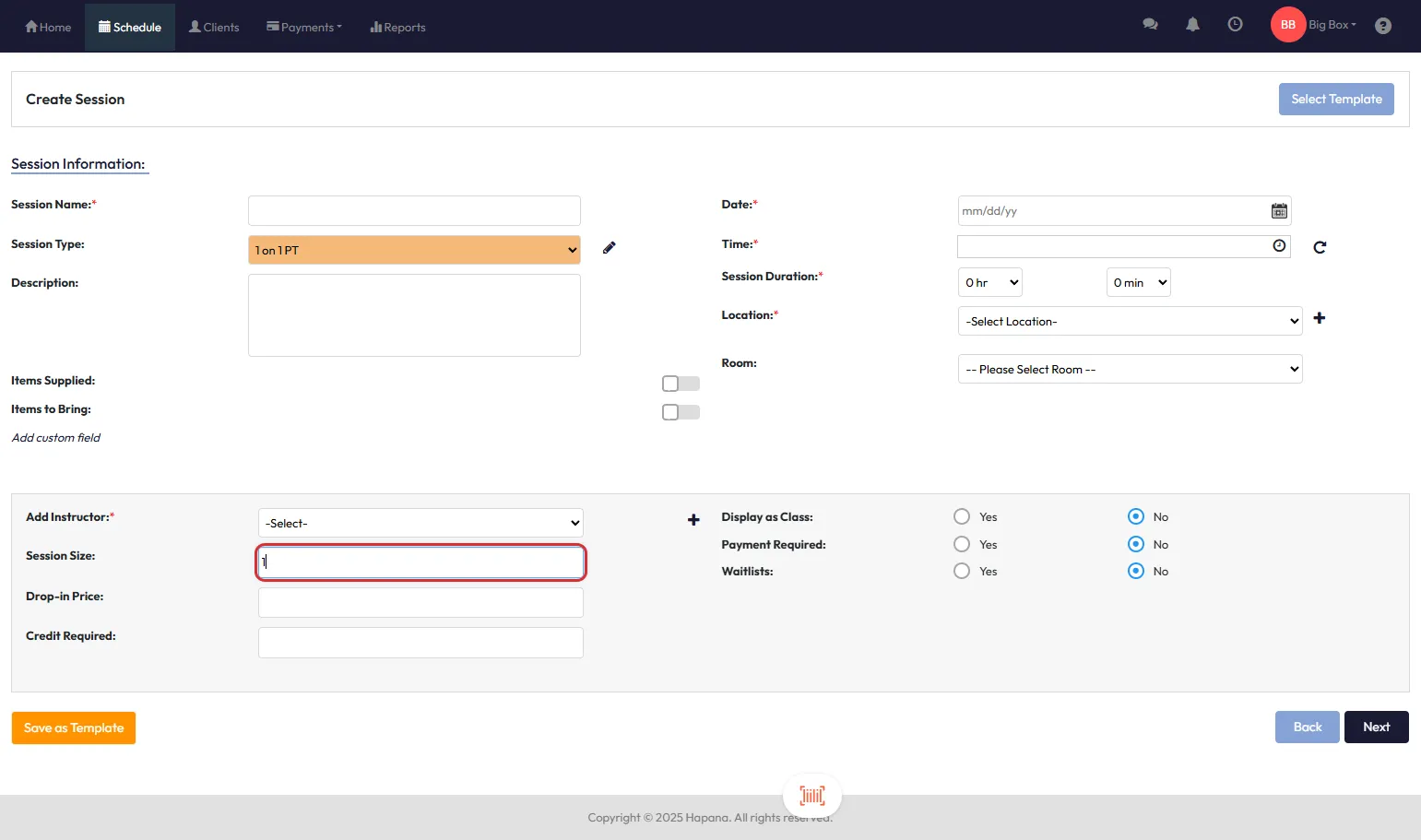Open the help question mark icon
The height and width of the screenshot is (840, 1421).
pos(1382,26)
